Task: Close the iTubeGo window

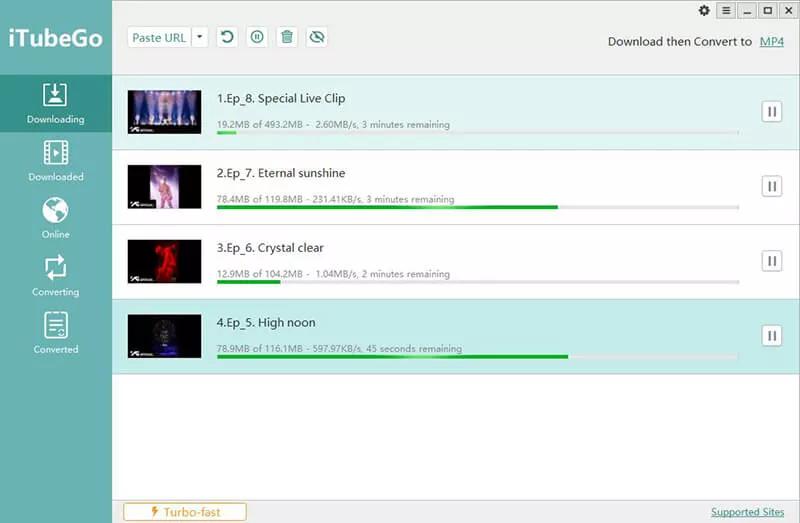Action: [789, 11]
